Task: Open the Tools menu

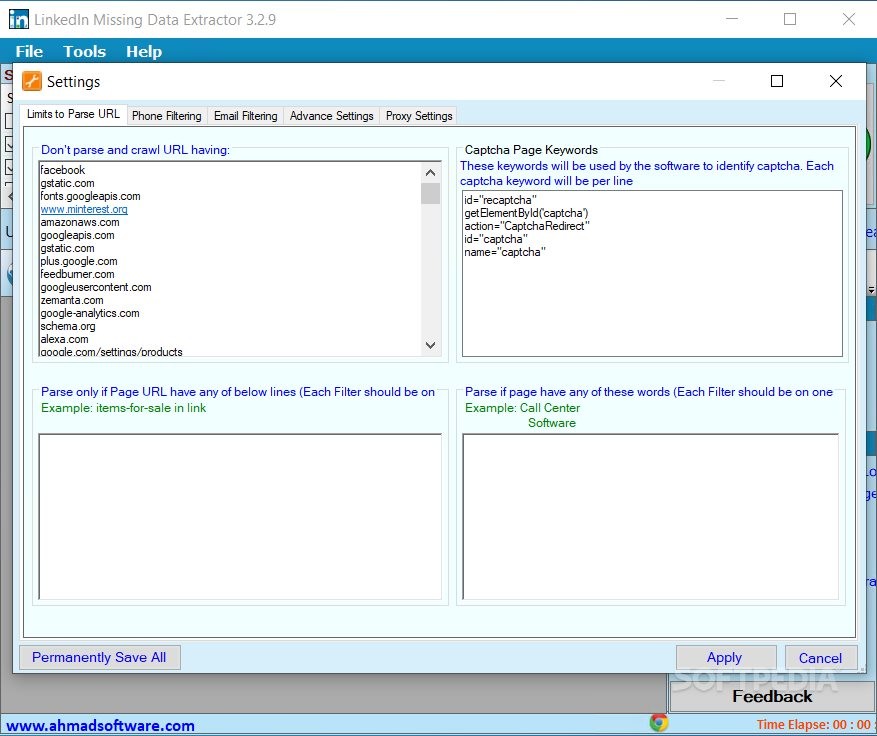Action: [x=84, y=51]
